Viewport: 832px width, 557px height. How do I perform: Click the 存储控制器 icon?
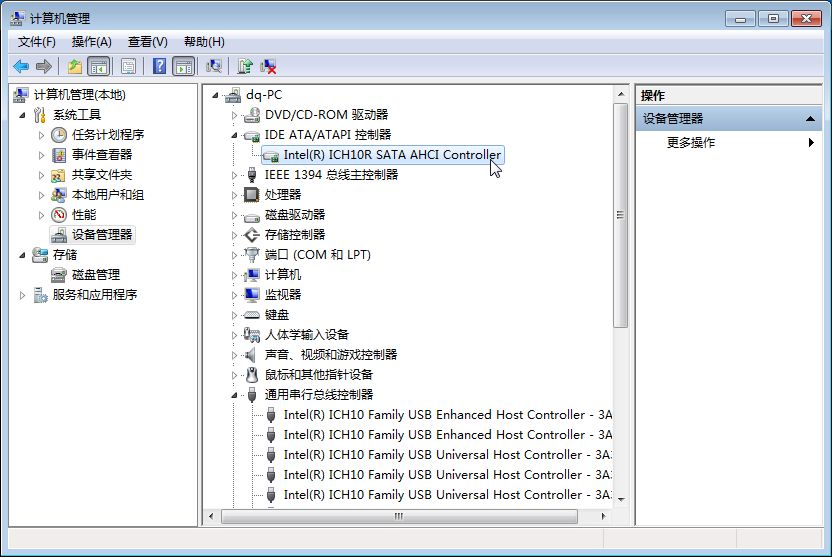tap(252, 235)
